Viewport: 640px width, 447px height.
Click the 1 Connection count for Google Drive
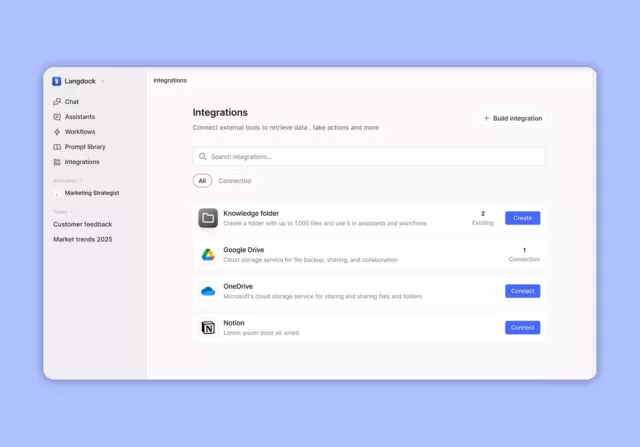(524, 255)
